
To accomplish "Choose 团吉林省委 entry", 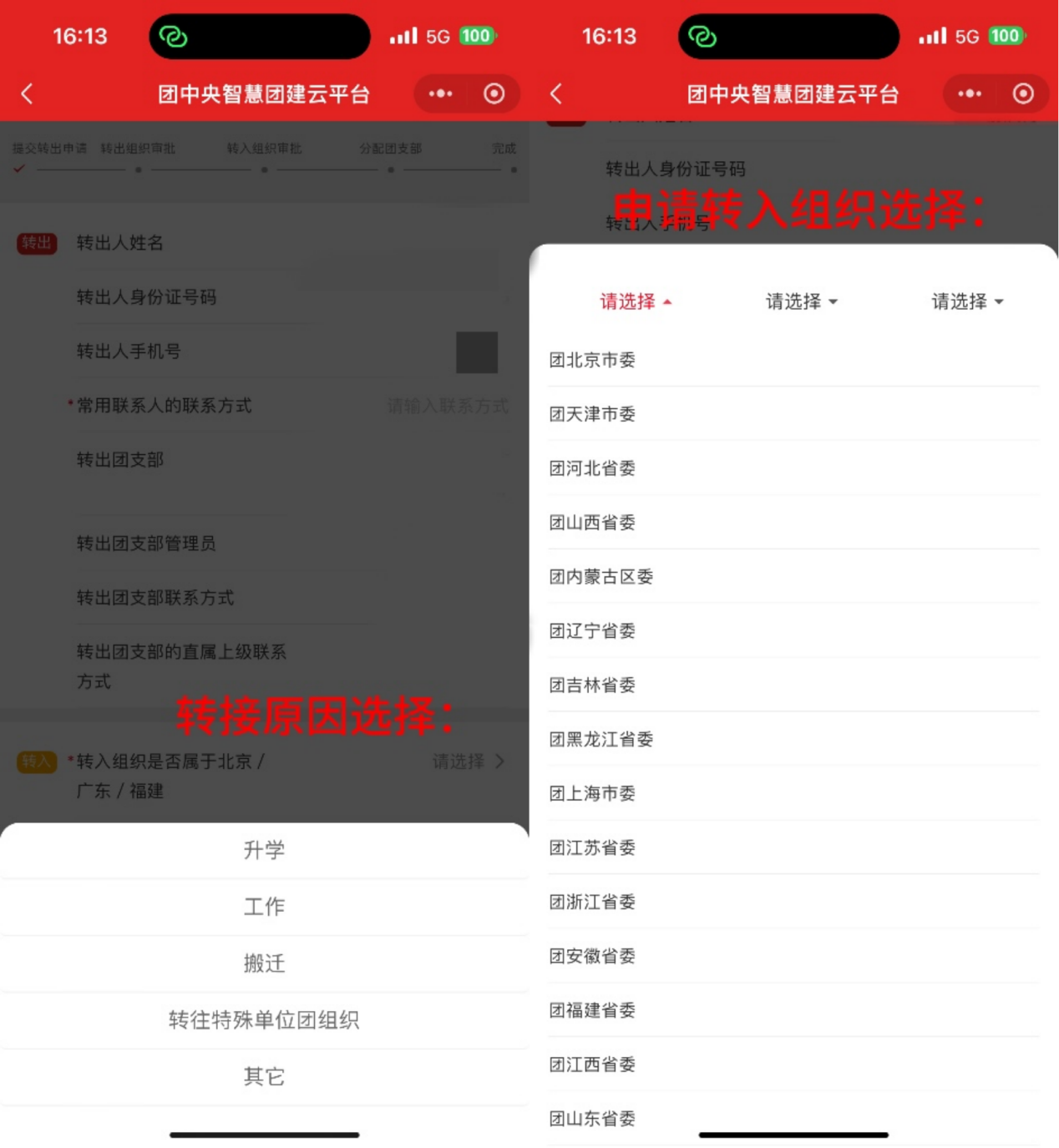I will [793, 685].
